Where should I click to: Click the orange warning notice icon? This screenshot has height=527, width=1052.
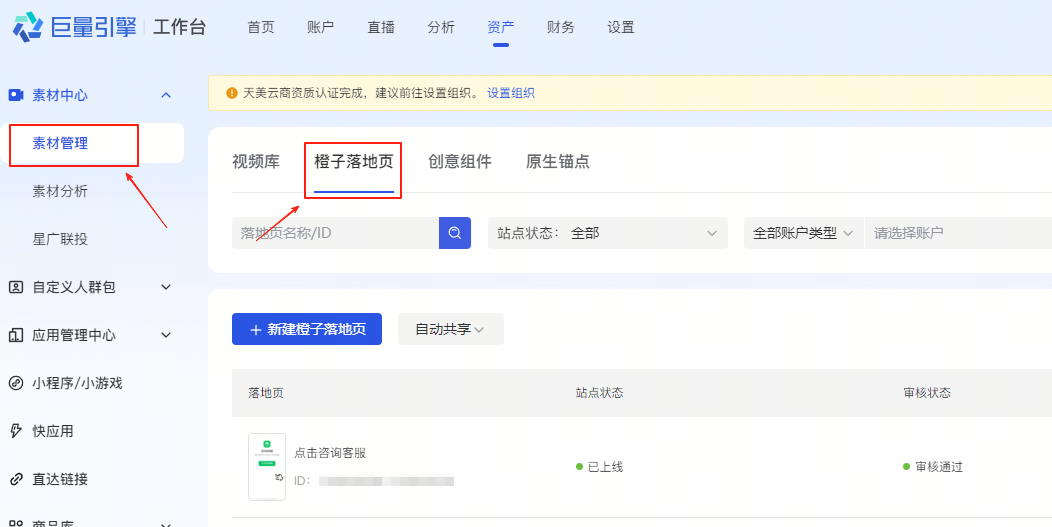[x=231, y=93]
